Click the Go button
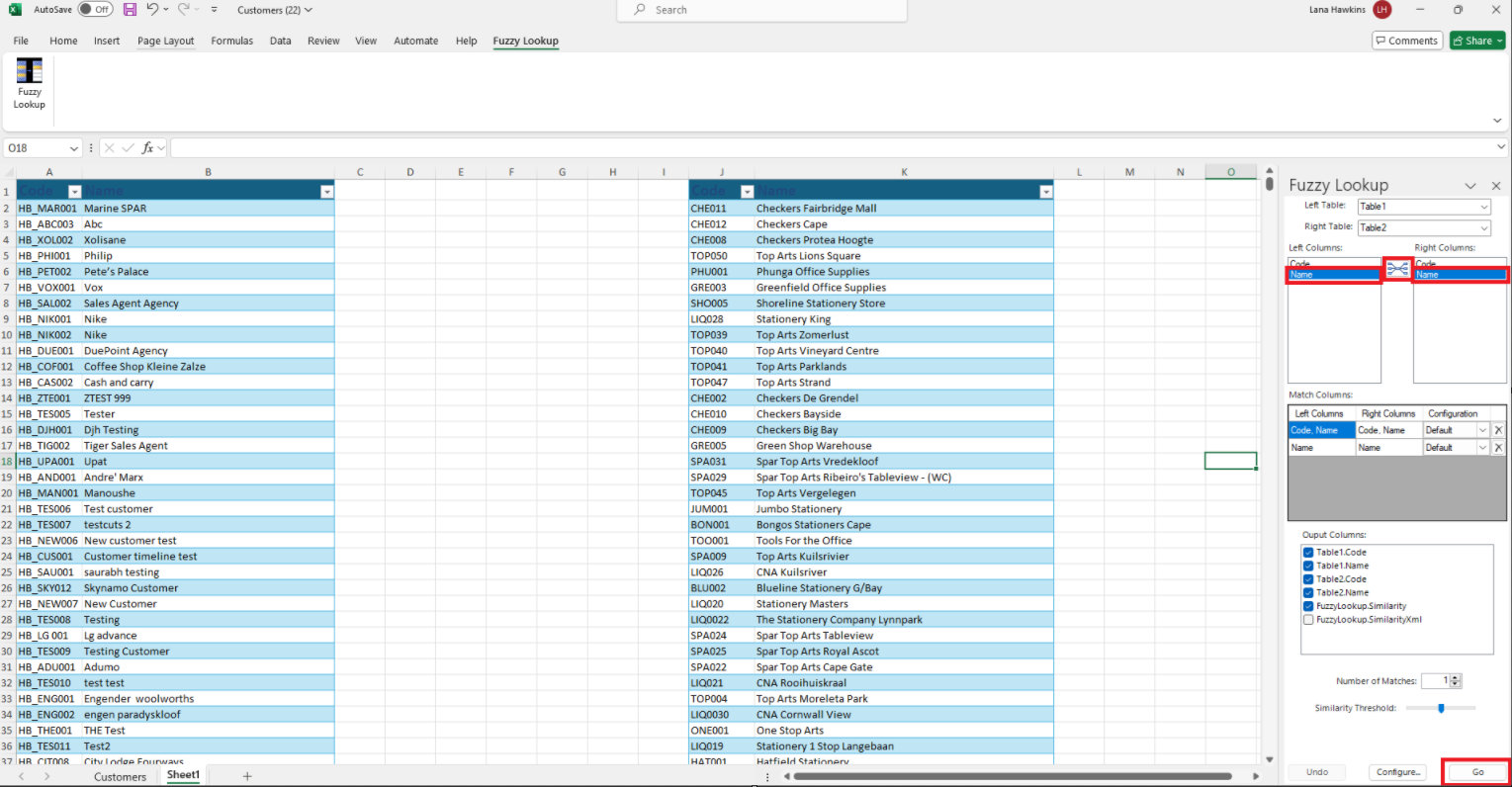 tap(1476, 772)
